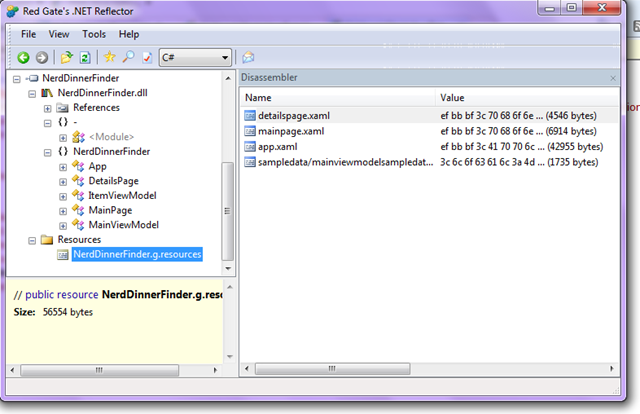
Task: Click the info panel horizontal scrollbar thumb
Action: point(100,370)
